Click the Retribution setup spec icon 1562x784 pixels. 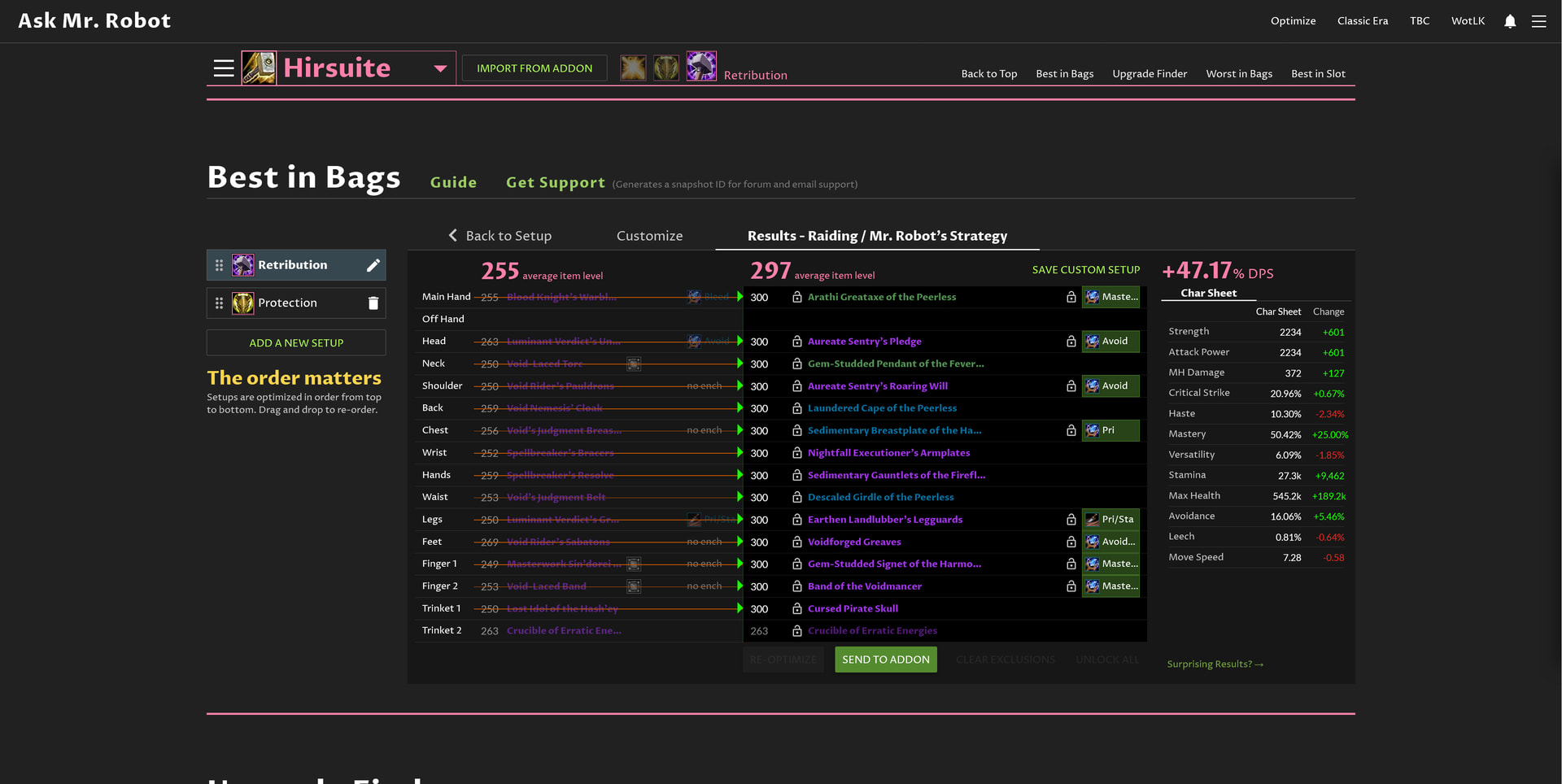click(243, 265)
